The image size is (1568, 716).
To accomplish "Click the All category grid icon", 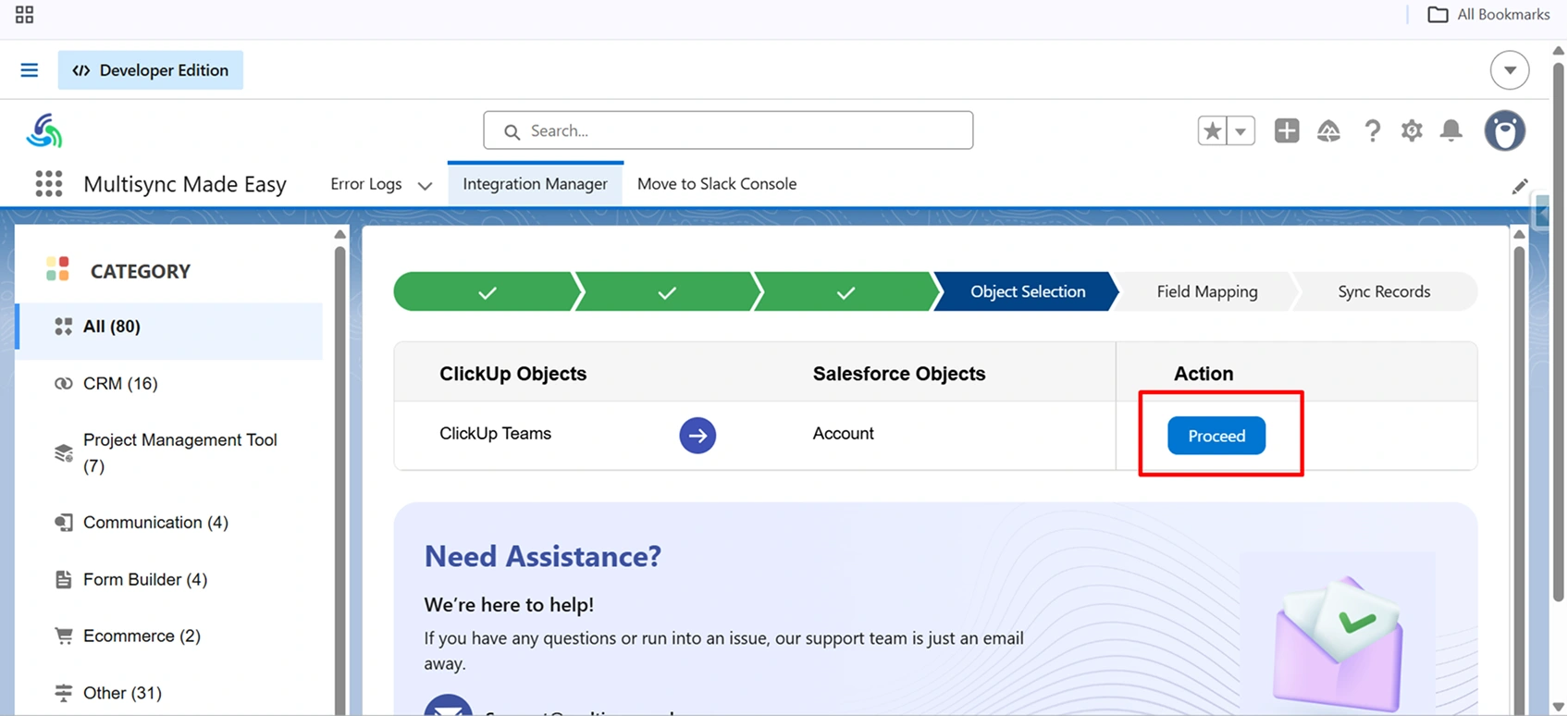I will pyautogui.click(x=63, y=327).
